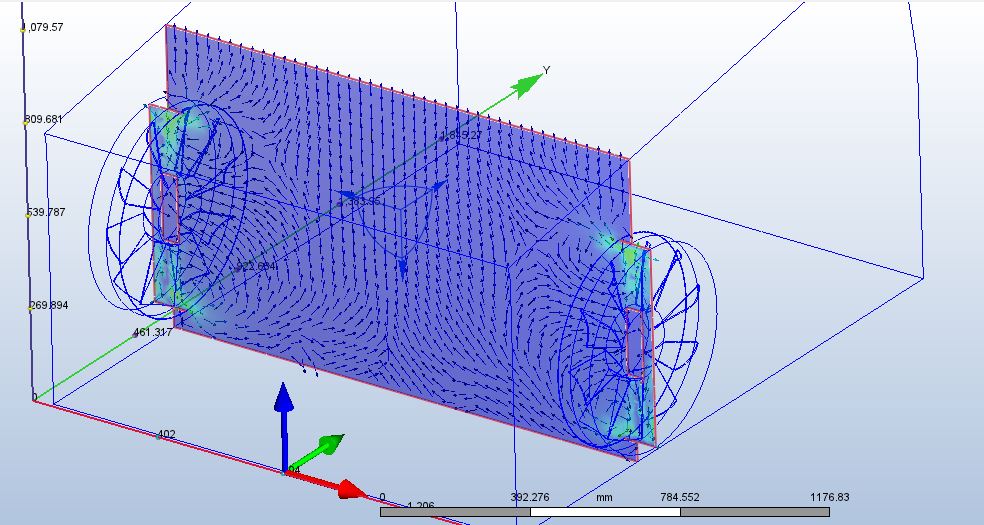Viewport: 984px width, 525px height.
Task: Click the 1,835.27 label on the Y axis
Action: coord(460,136)
